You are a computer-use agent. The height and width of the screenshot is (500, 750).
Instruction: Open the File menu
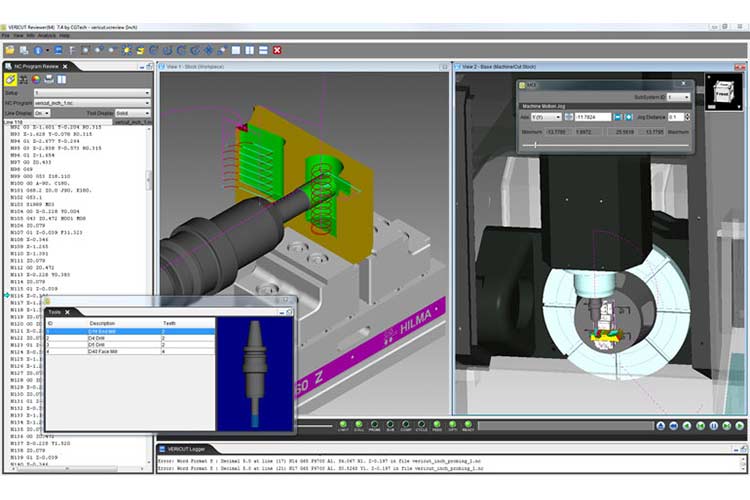(x=6, y=35)
